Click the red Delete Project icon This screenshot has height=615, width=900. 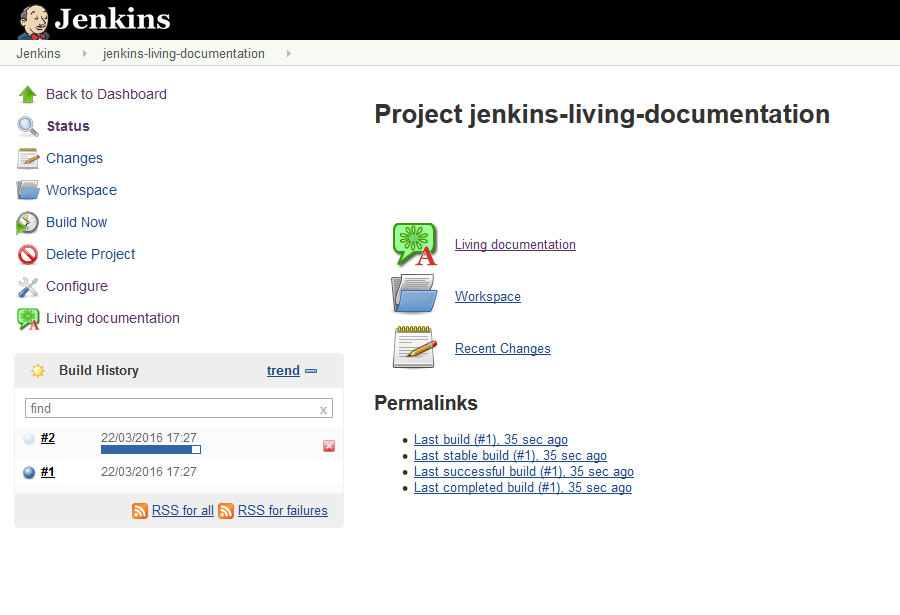tap(28, 254)
